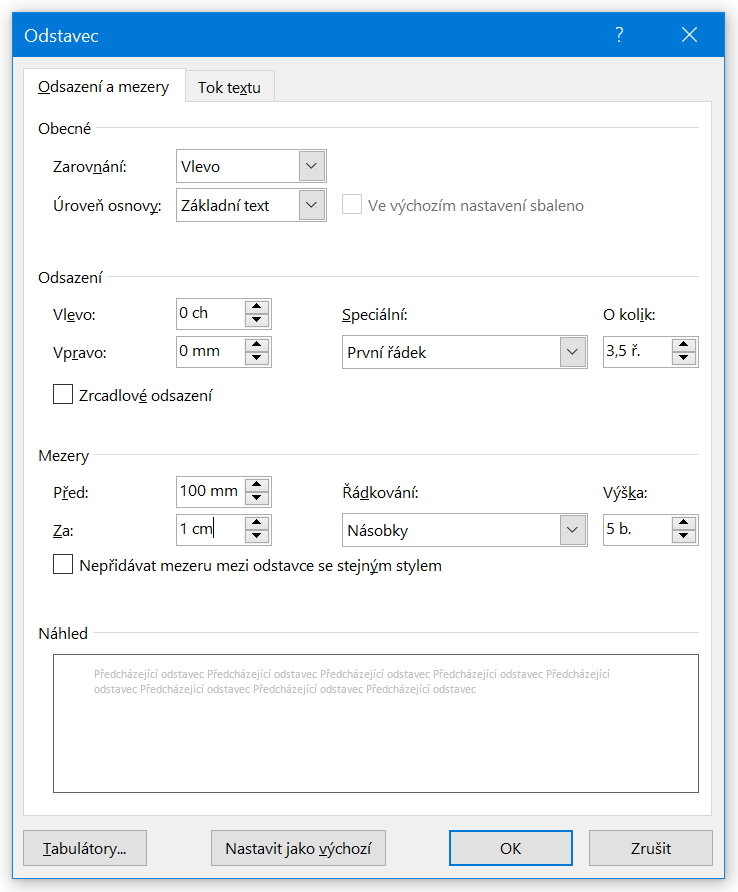Viewport: 738px width, 892px height.
Task: Increase the O kolik value
Action: tap(684, 346)
